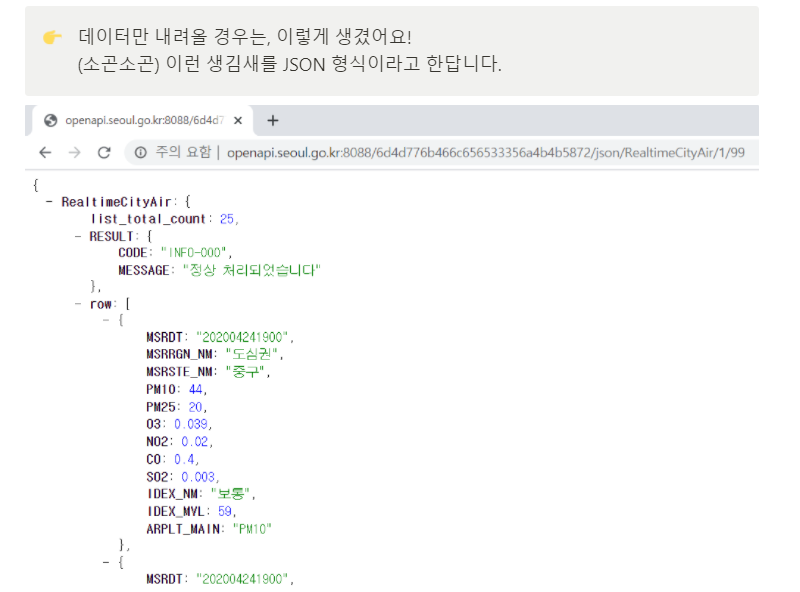800x592 pixels.
Task: Click the CO value 0.4
Action: coord(184,459)
